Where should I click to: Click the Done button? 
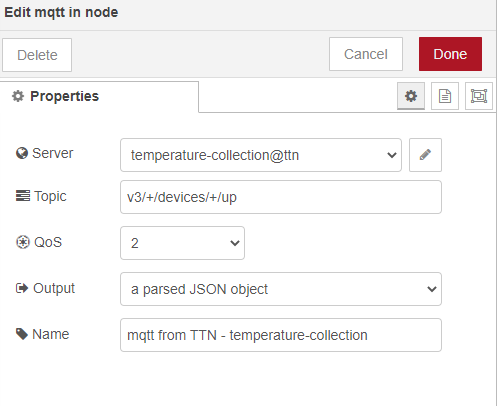[450, 54]
